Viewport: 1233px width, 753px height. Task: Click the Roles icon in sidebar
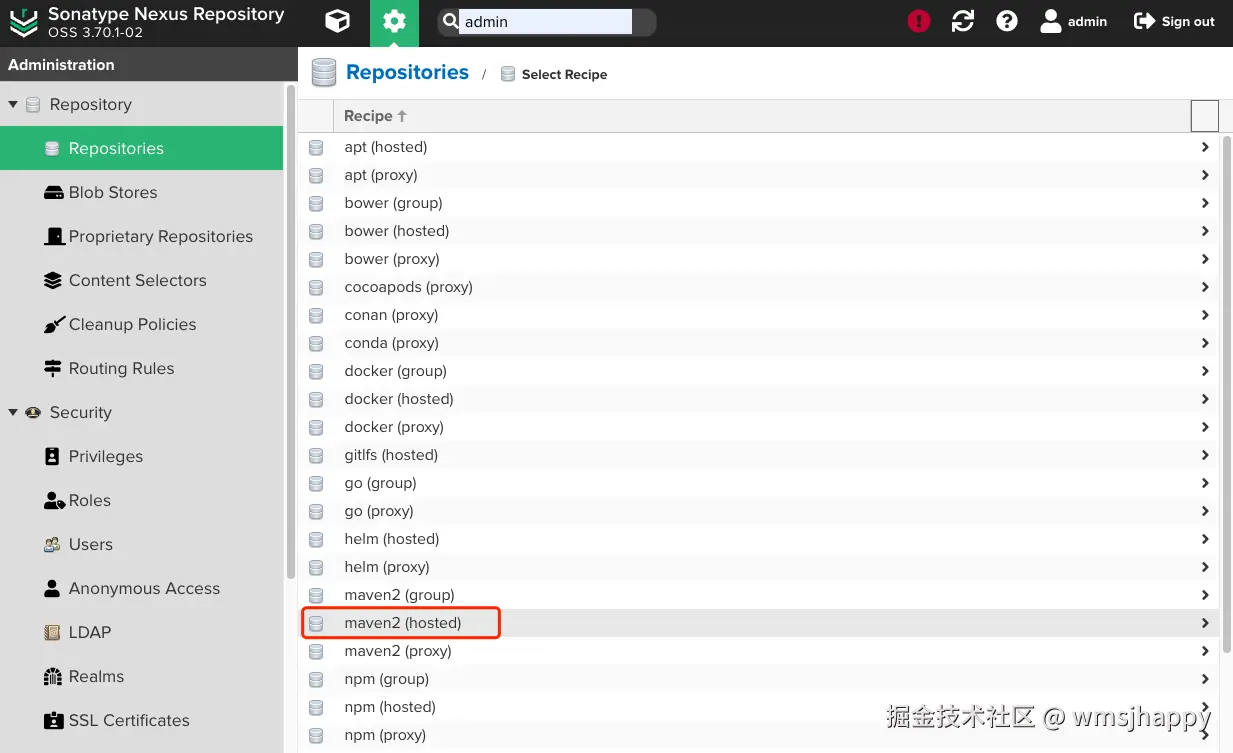tap(53, 500)
